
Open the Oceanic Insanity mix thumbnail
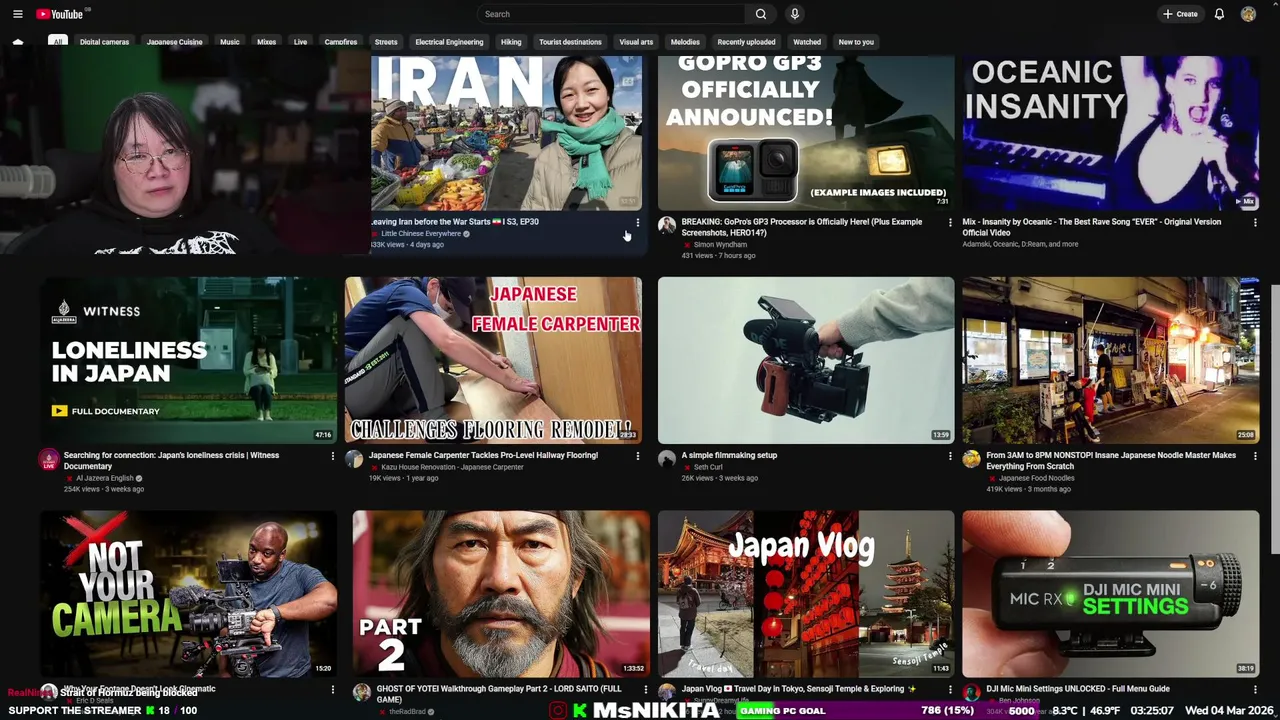click(1111, 133)
